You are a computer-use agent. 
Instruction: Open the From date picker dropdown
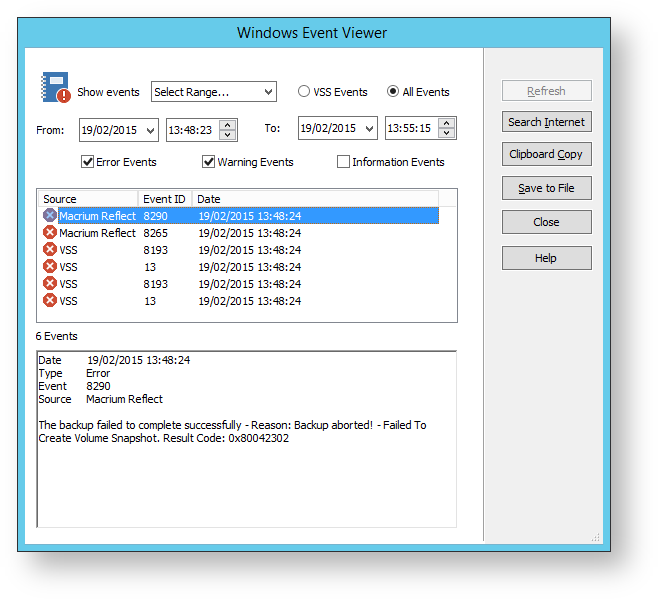point(150,130)
